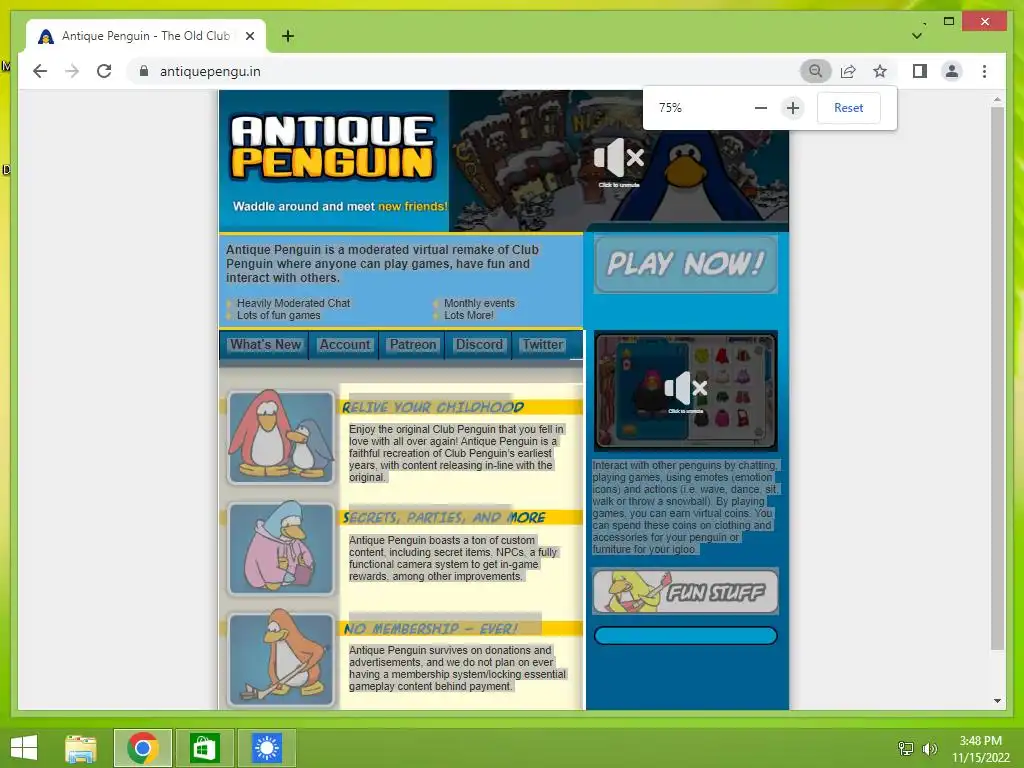Open the clock showing 3:48 PM
The width and height of the screenshot is (1024, 768).
980,748
